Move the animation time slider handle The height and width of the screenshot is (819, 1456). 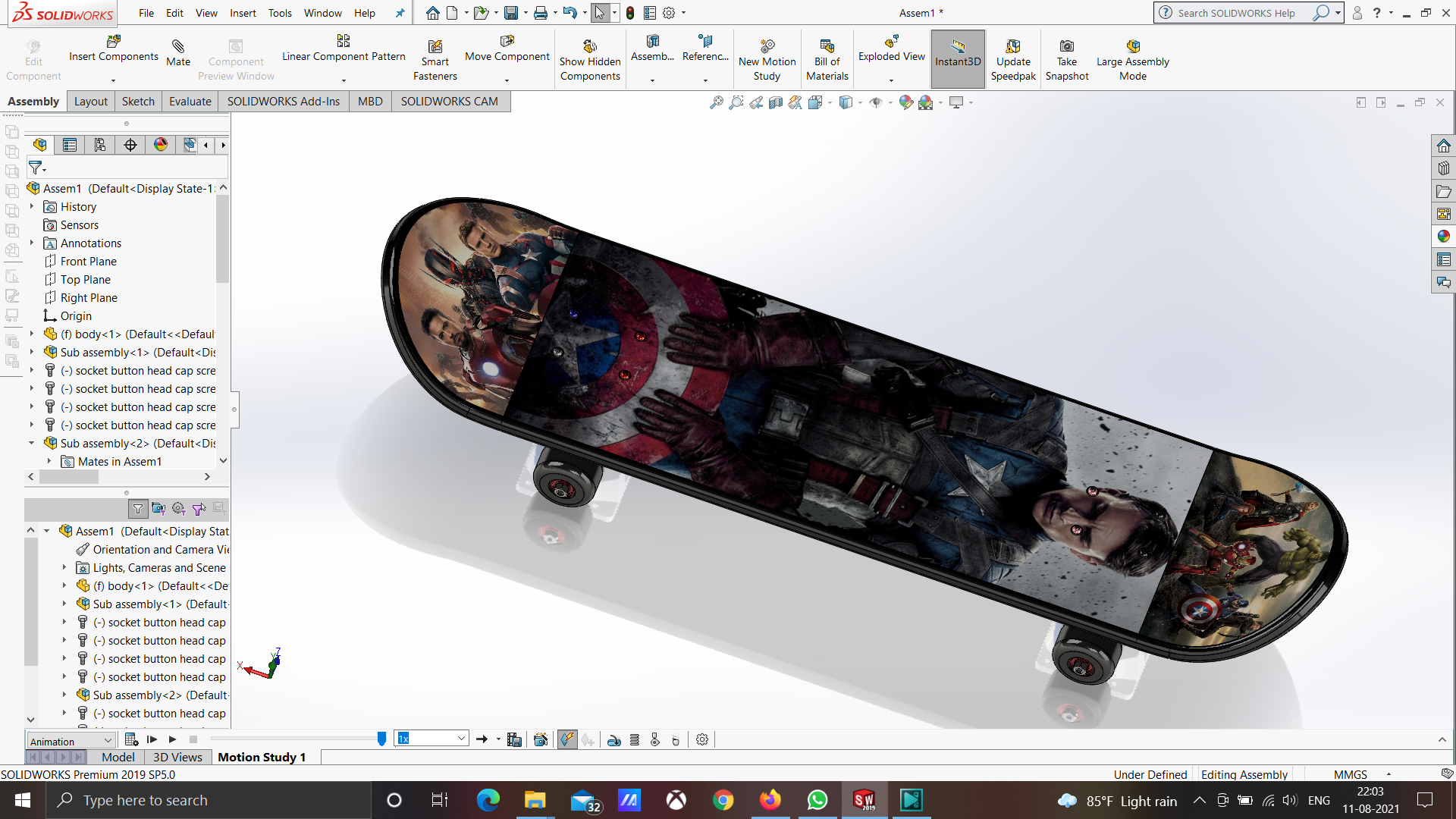pos(381,739)
